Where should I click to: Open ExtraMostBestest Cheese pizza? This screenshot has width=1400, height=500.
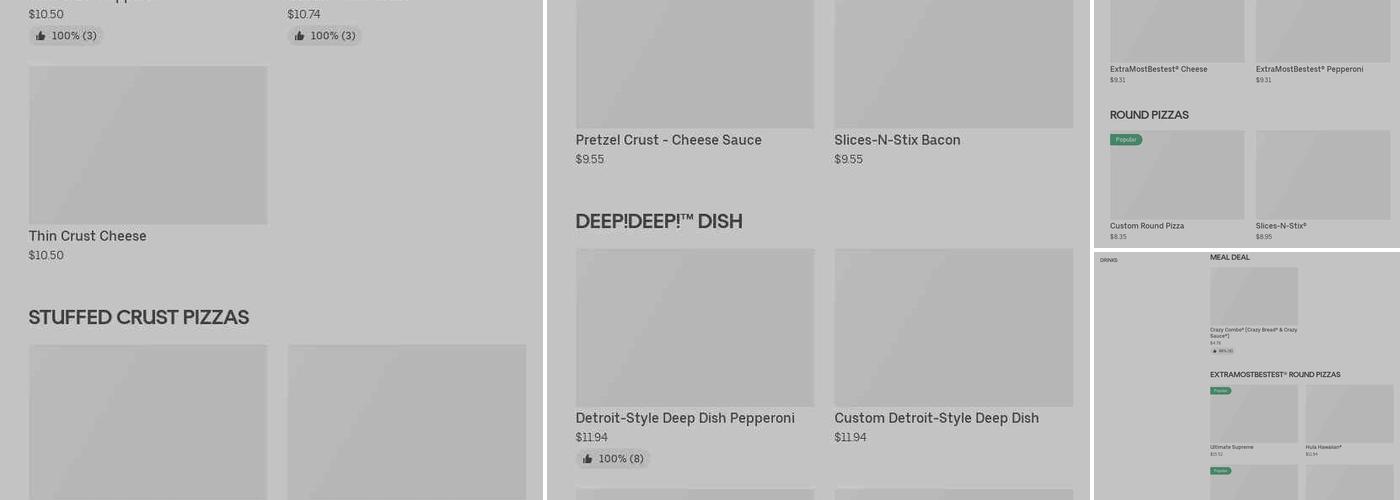point(1158,70)
